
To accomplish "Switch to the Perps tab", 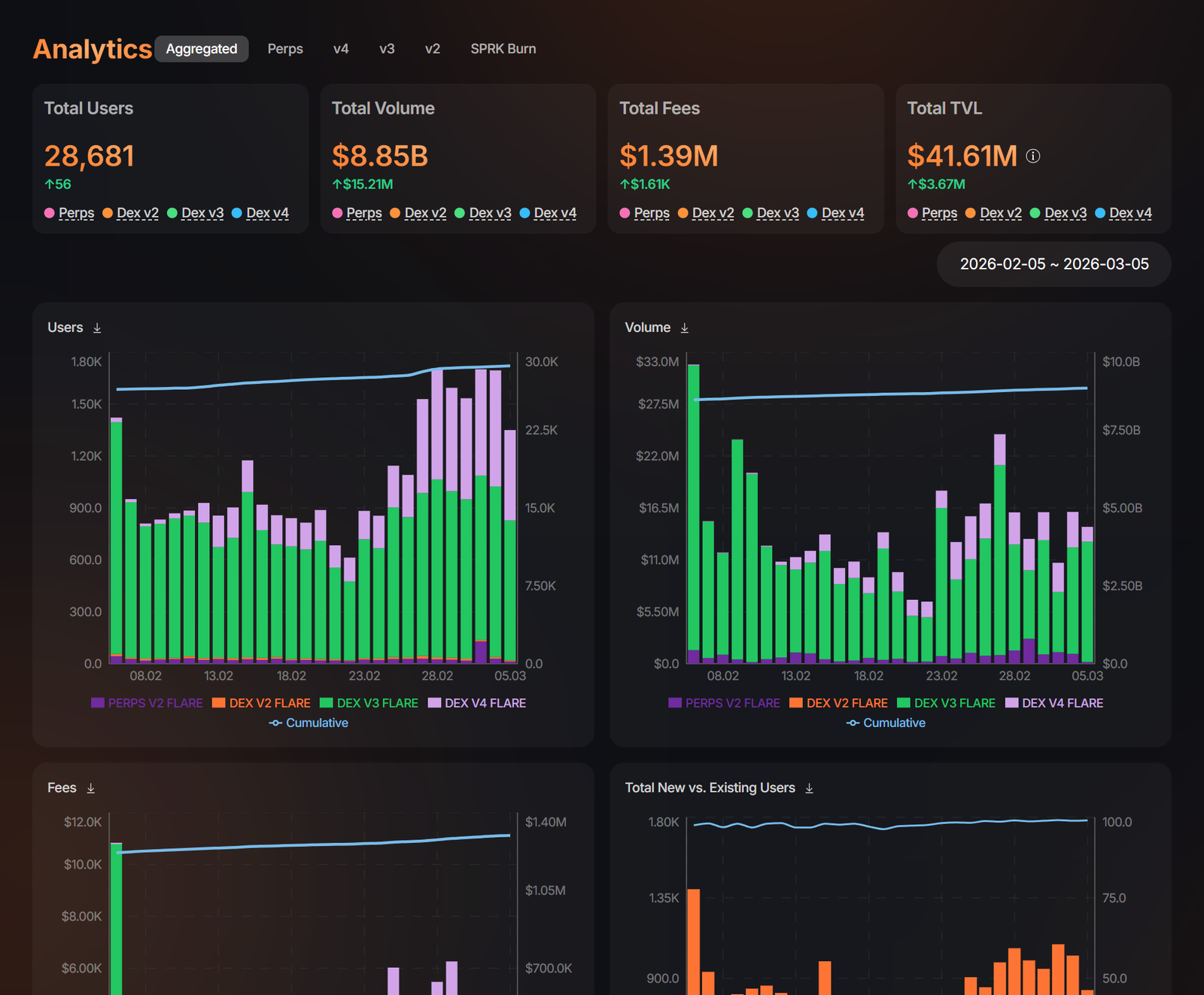I will pyautogui.click(x=285, y=49).
